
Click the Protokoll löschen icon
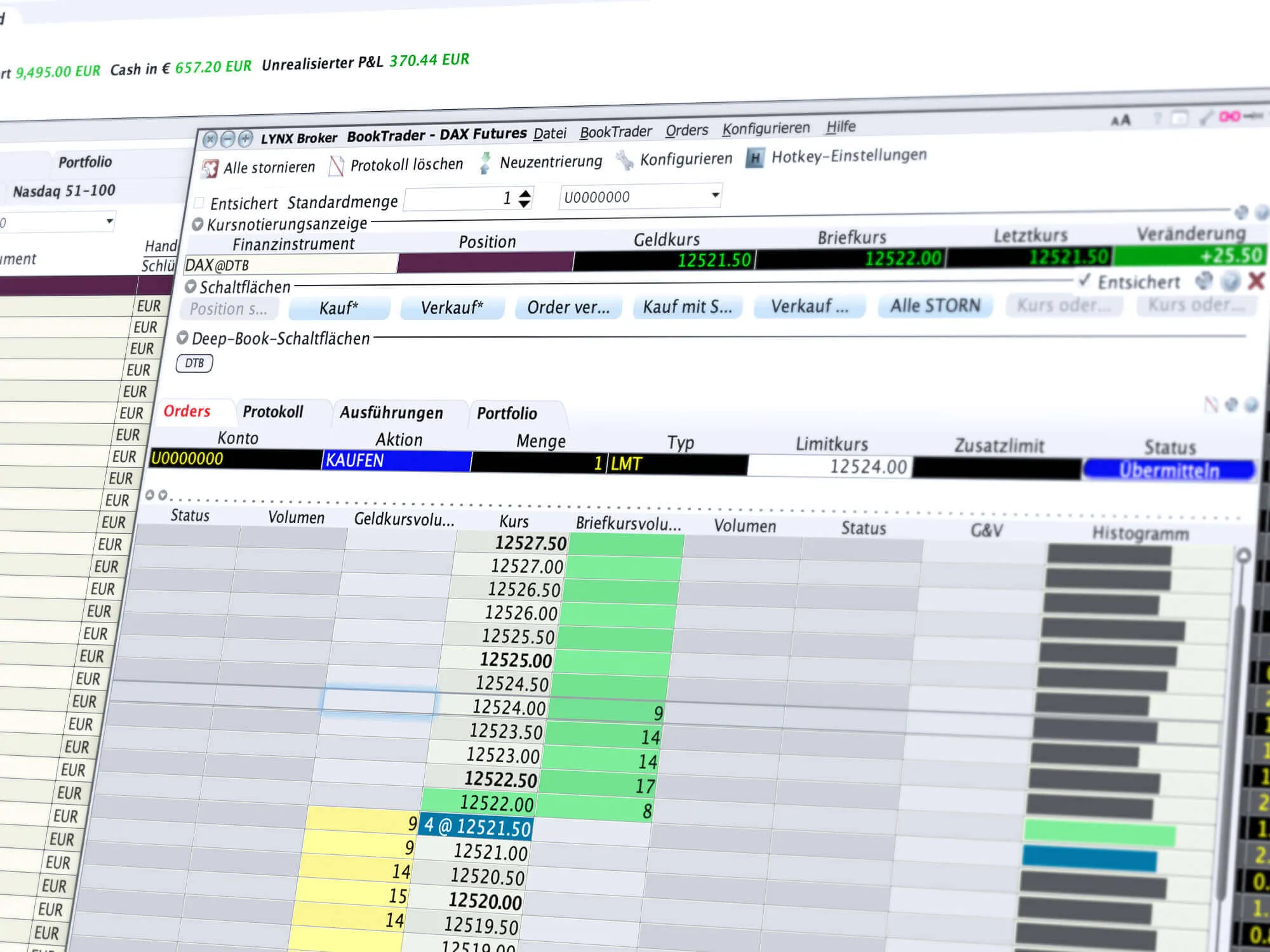point(337,166)
